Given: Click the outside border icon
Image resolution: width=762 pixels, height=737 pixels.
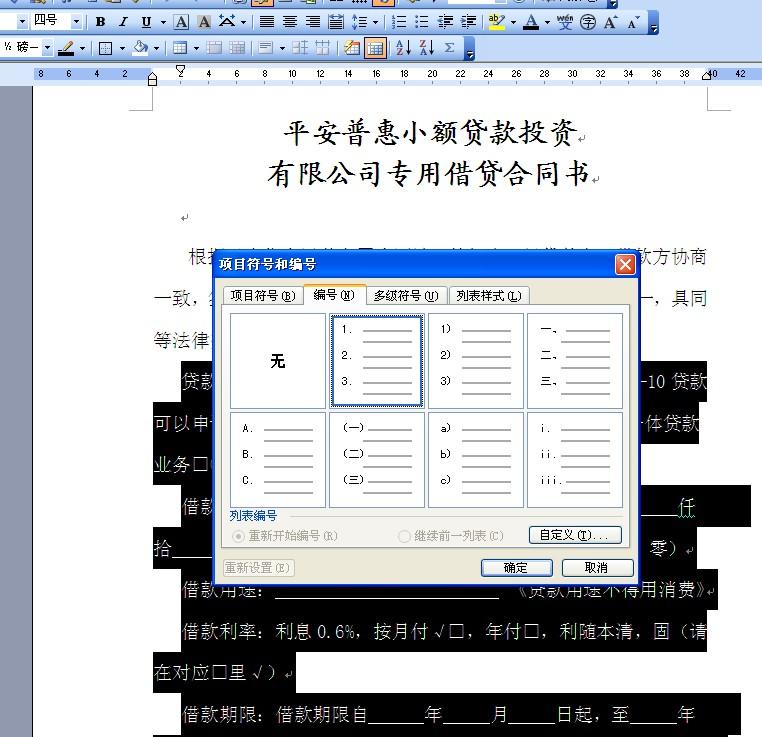Looking at the screenshot, I should pos(105,48).
